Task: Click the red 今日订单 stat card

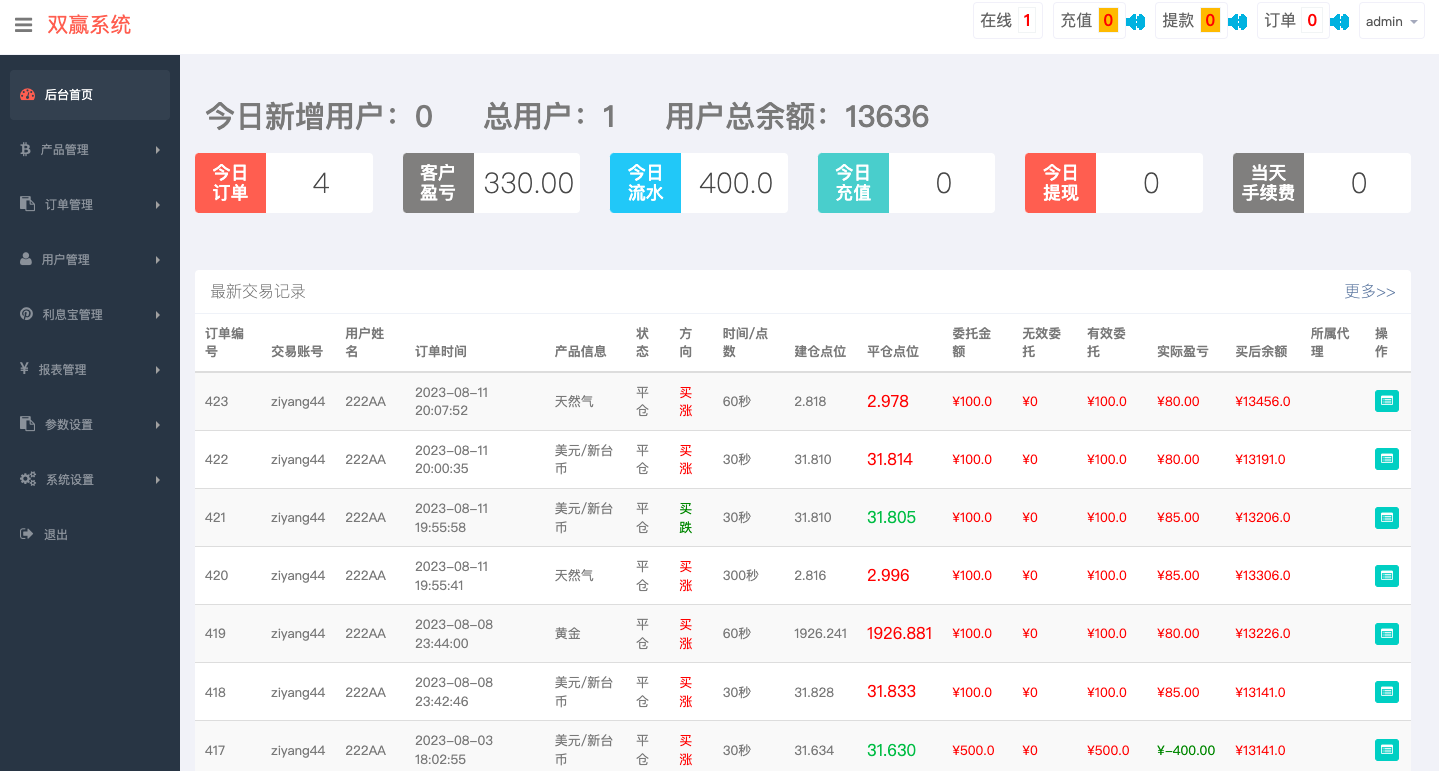Action: (x=230, y=183)
